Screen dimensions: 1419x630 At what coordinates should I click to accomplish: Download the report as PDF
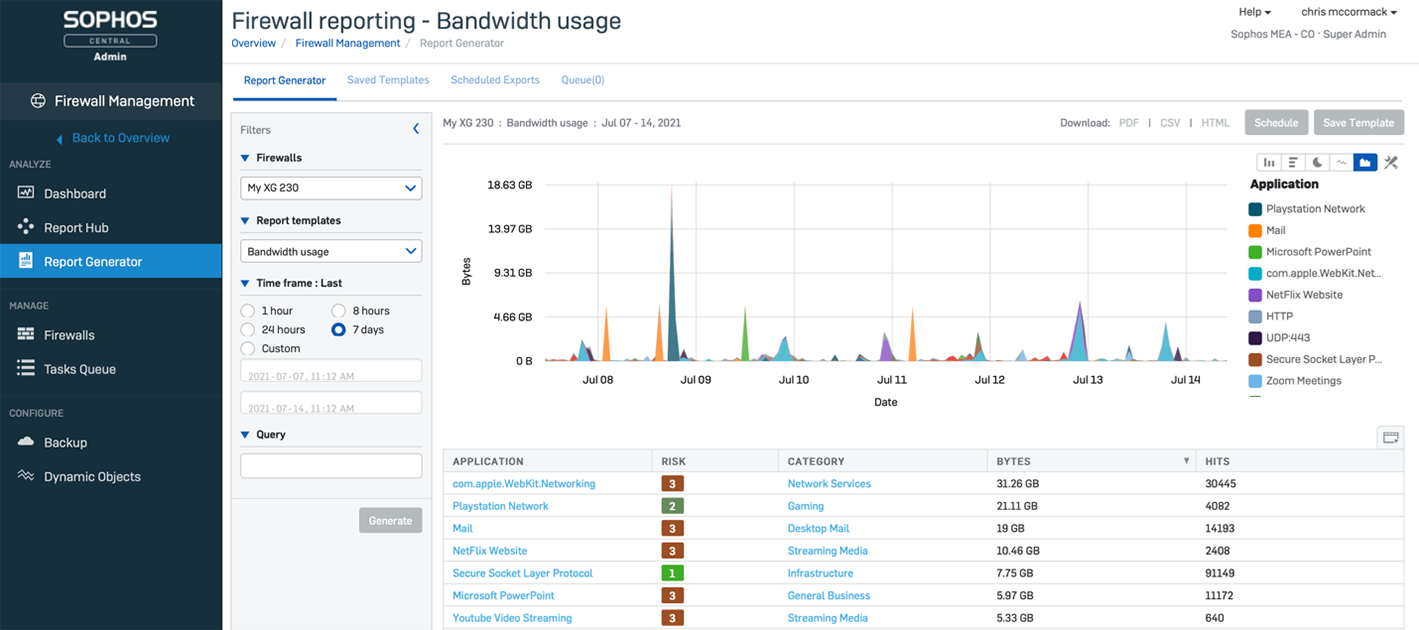click(x=1129, y=122)
